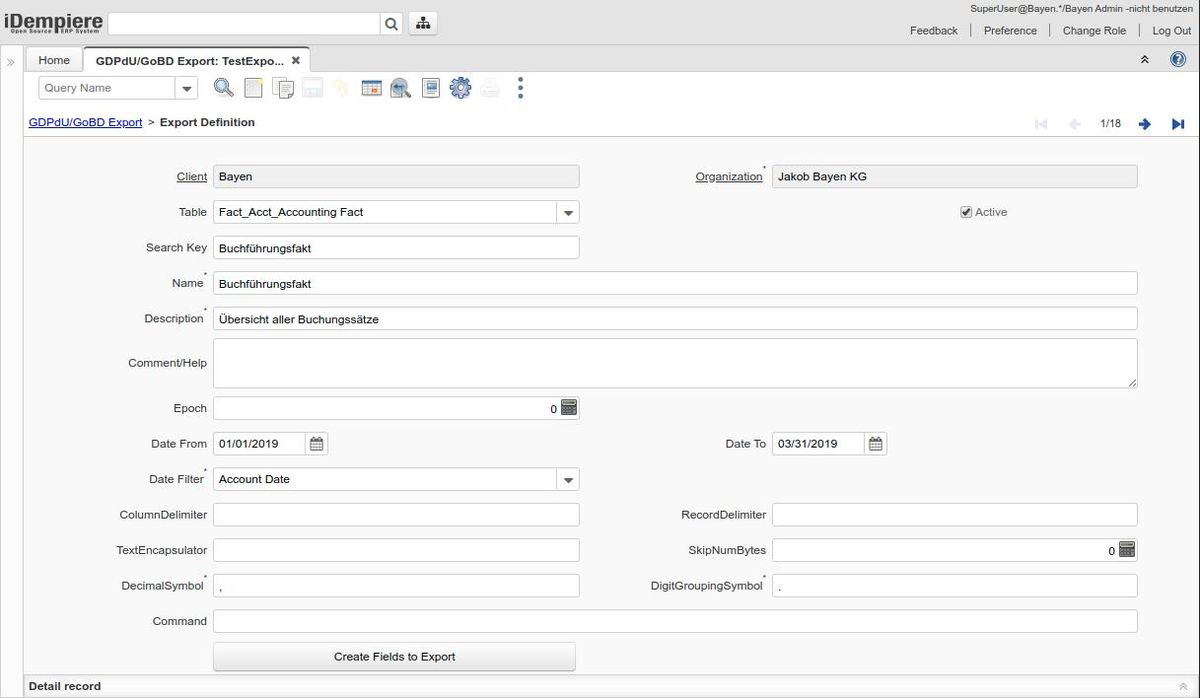Toggle grid view in the toolbar
The image size is (1200, 698).
(x=371, y=88)
